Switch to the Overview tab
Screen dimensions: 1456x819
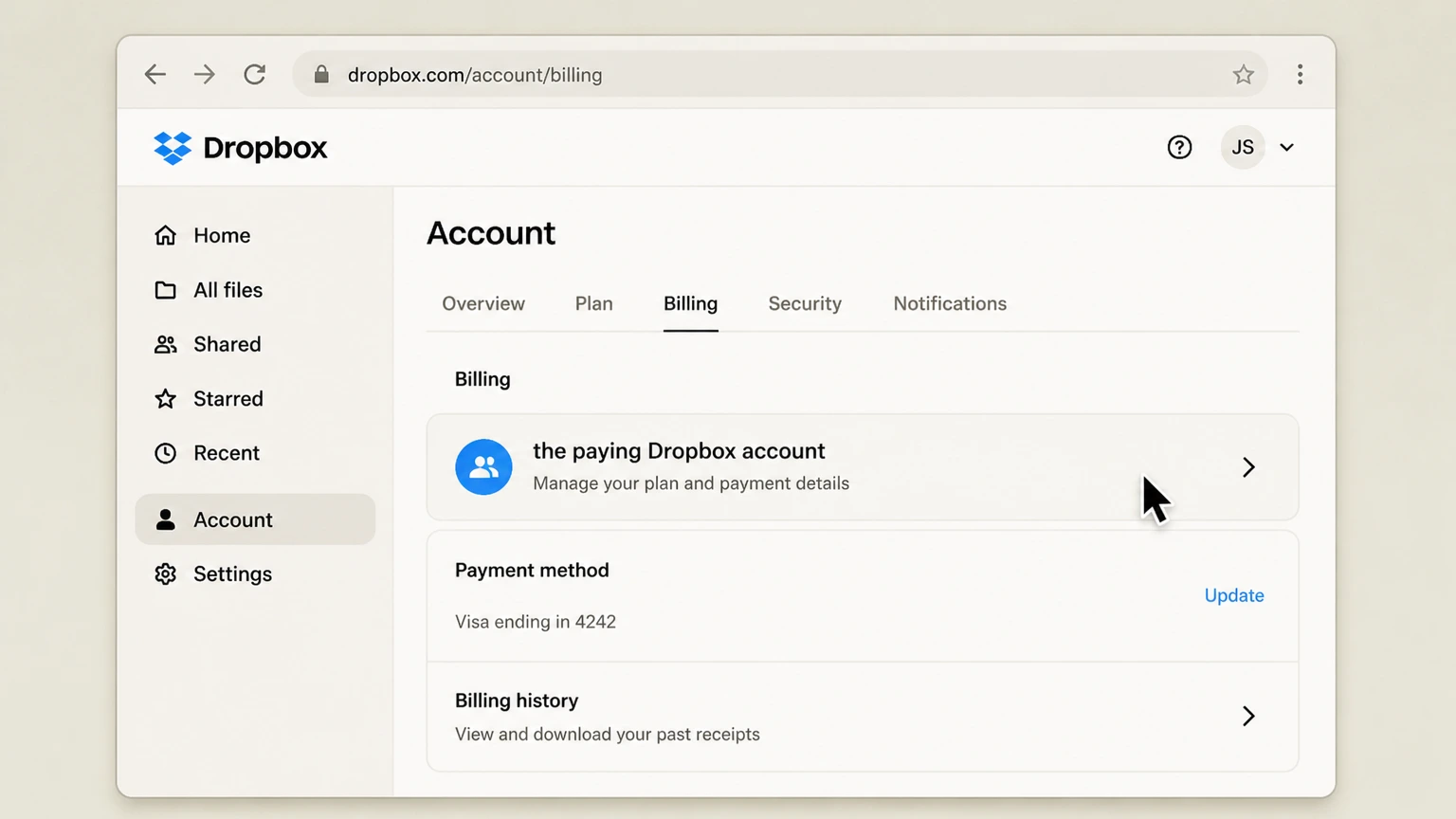(x=483, y=303)
